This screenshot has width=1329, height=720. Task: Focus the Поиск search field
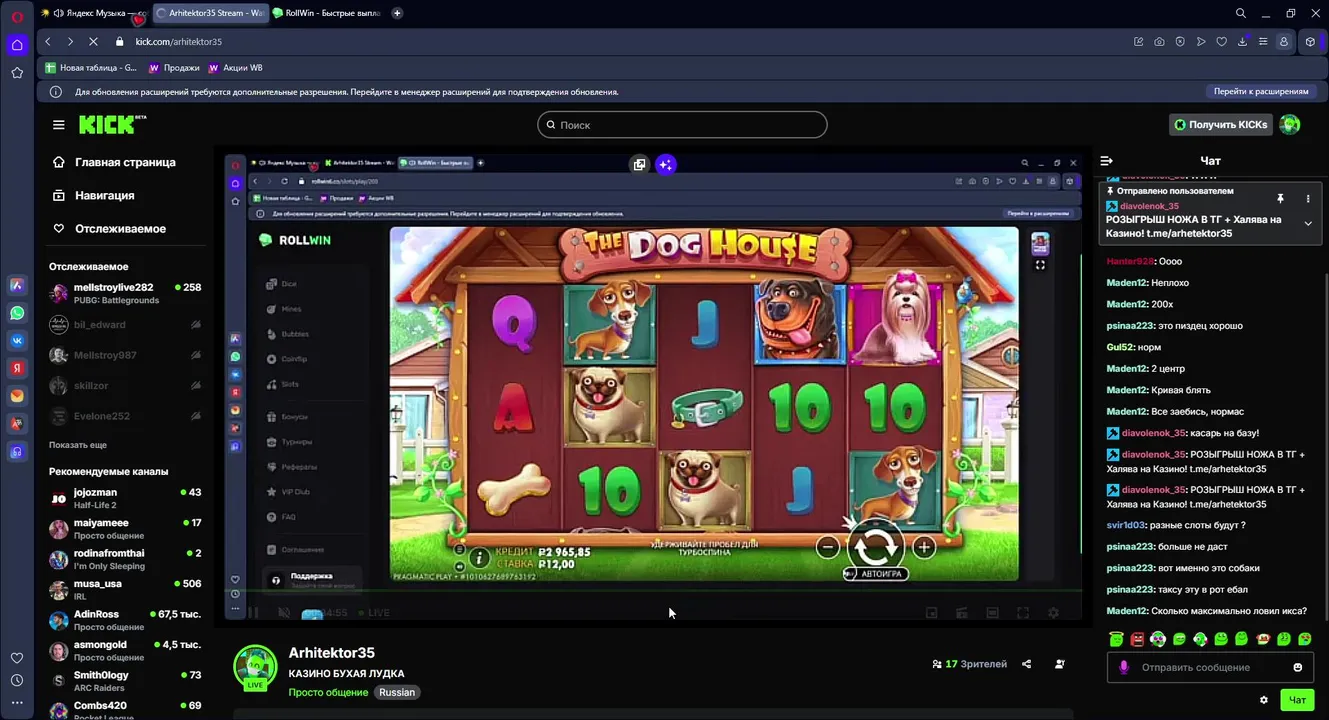[682, 125]
